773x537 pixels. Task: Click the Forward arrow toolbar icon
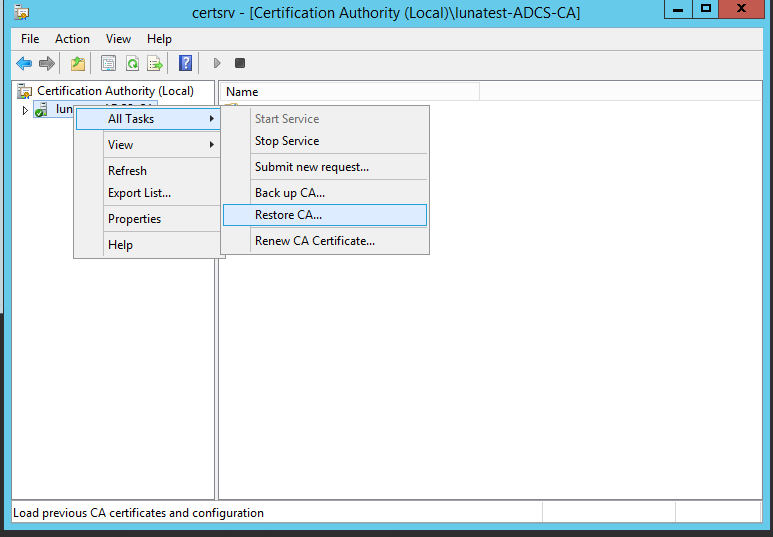47,63
